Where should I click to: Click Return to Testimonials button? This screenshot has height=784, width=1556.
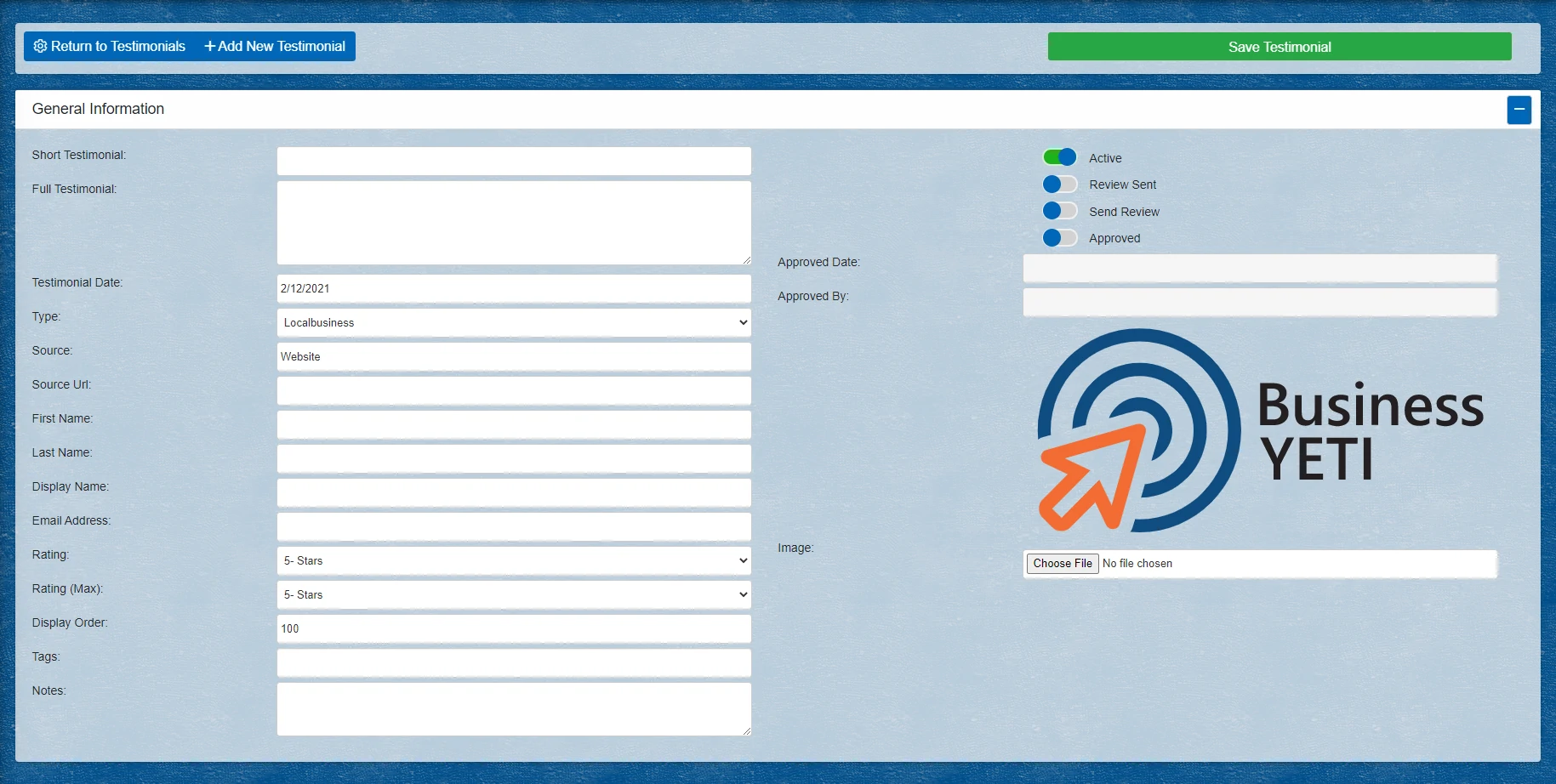(110, 46)
